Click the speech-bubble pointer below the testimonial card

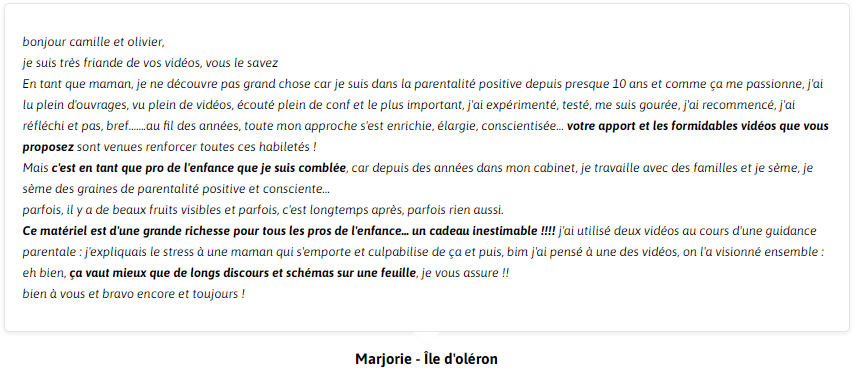coord(426,337)
